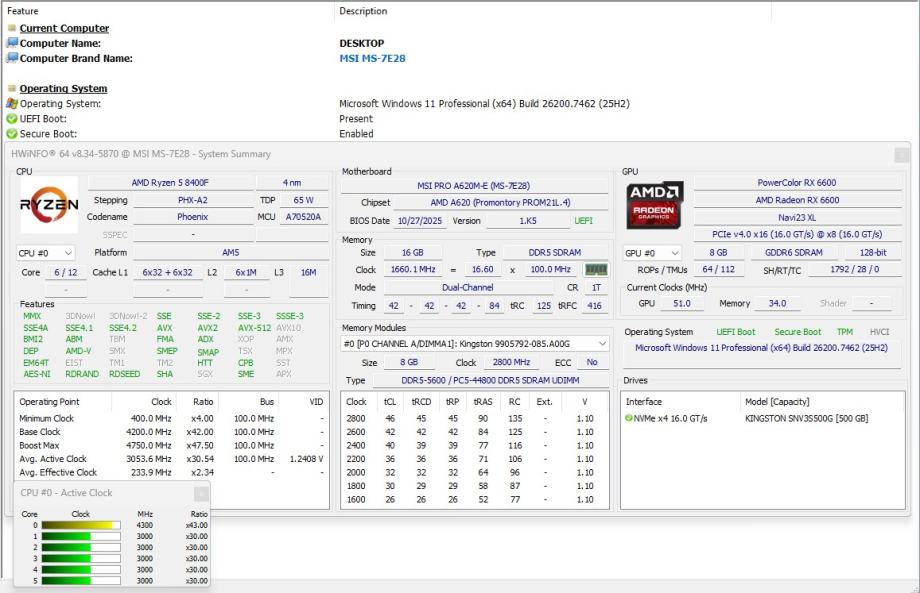Click the DDR5-5600 / PC5-44800 module type field
This screenshot has height=593, width=920.
point(491,380)
